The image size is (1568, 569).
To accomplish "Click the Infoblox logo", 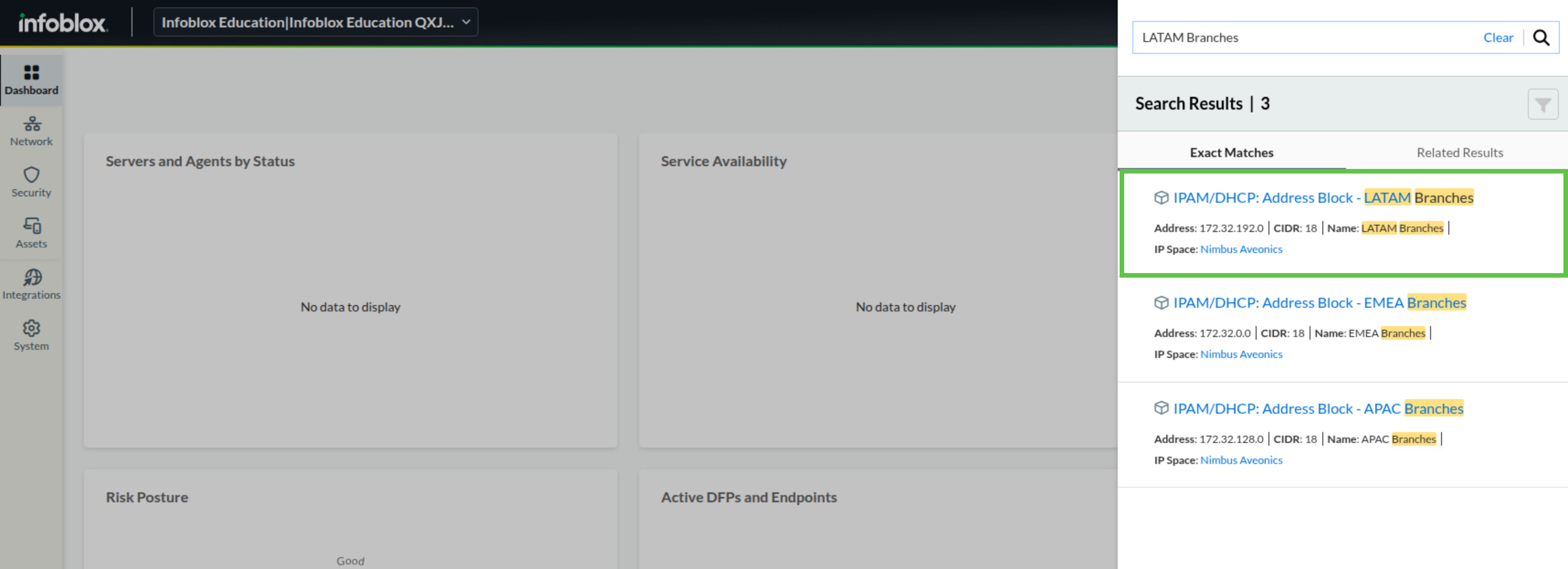I will [63, 22].
